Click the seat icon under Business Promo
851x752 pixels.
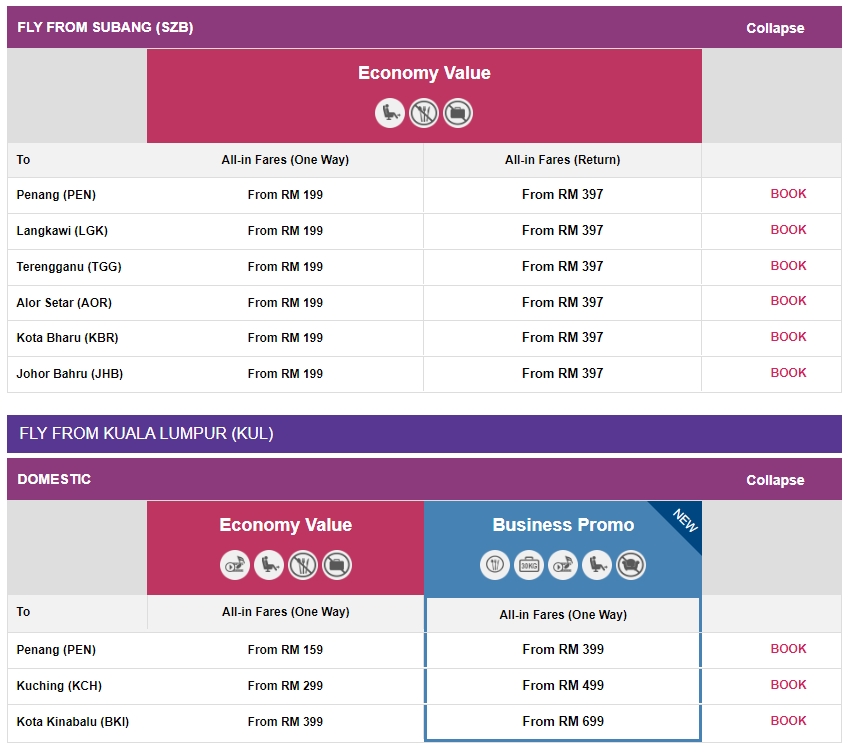pos(597,566)
